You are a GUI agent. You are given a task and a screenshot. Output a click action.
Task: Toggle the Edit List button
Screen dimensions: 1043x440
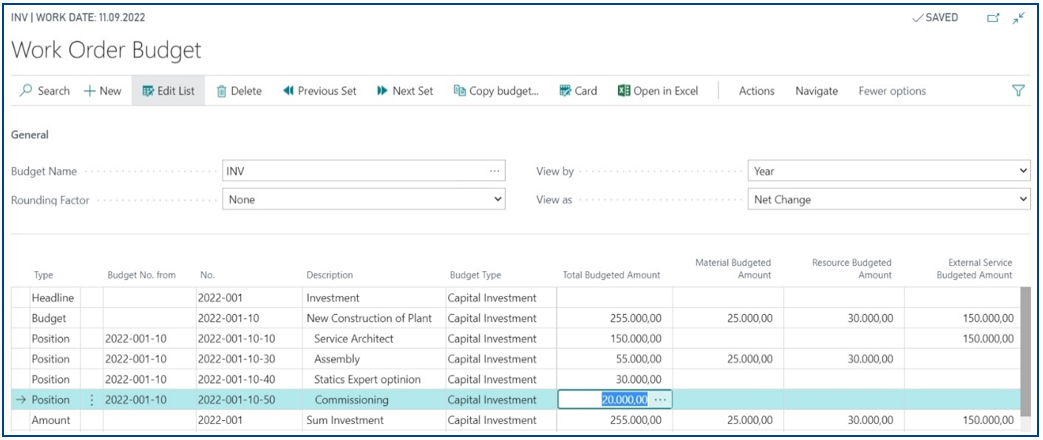pos(168,91)
